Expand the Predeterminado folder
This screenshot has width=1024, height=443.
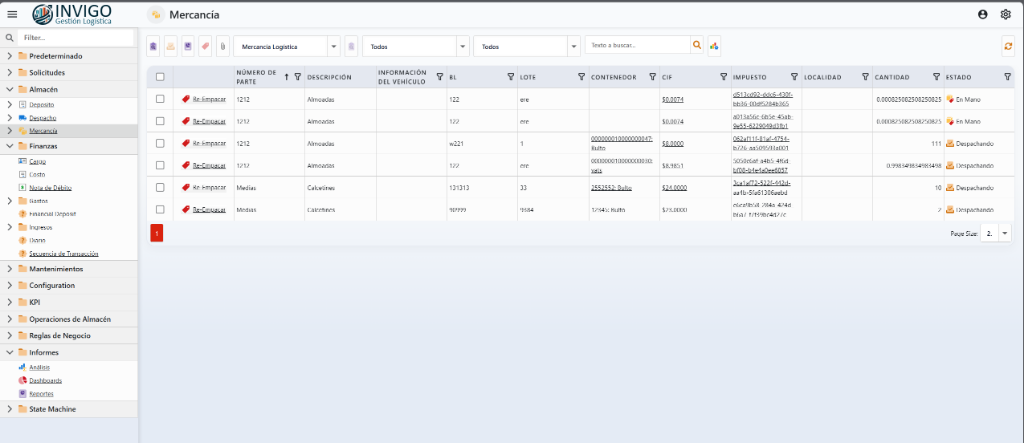pyautogui.click(x=10, y=56)
